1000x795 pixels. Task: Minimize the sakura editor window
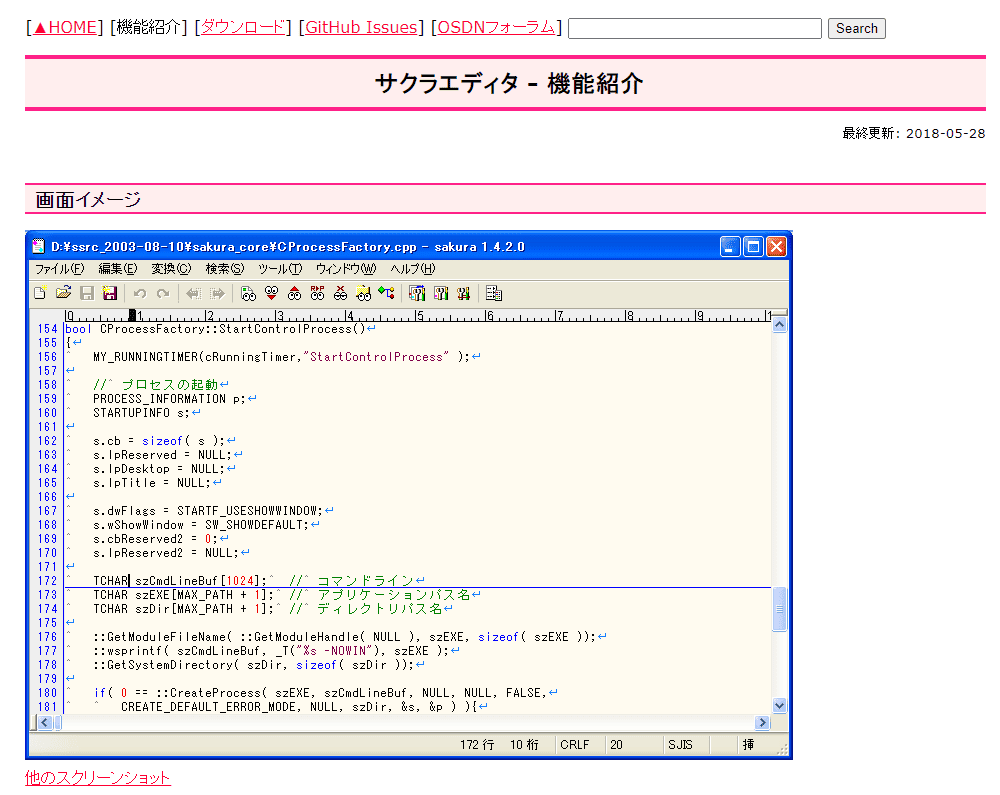[730, 246]
